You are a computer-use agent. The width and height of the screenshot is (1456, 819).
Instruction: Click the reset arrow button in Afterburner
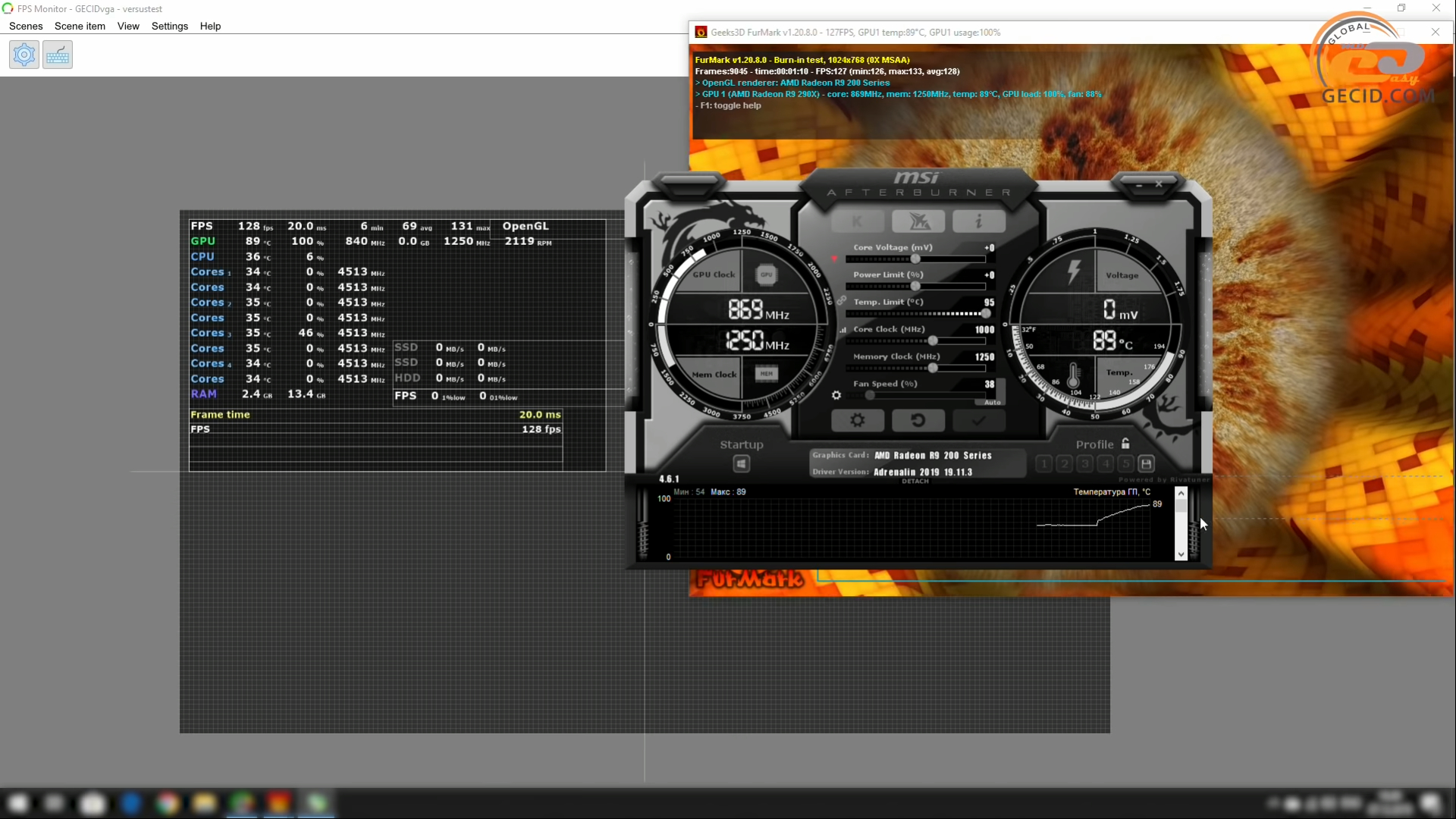tap(918, 420)
